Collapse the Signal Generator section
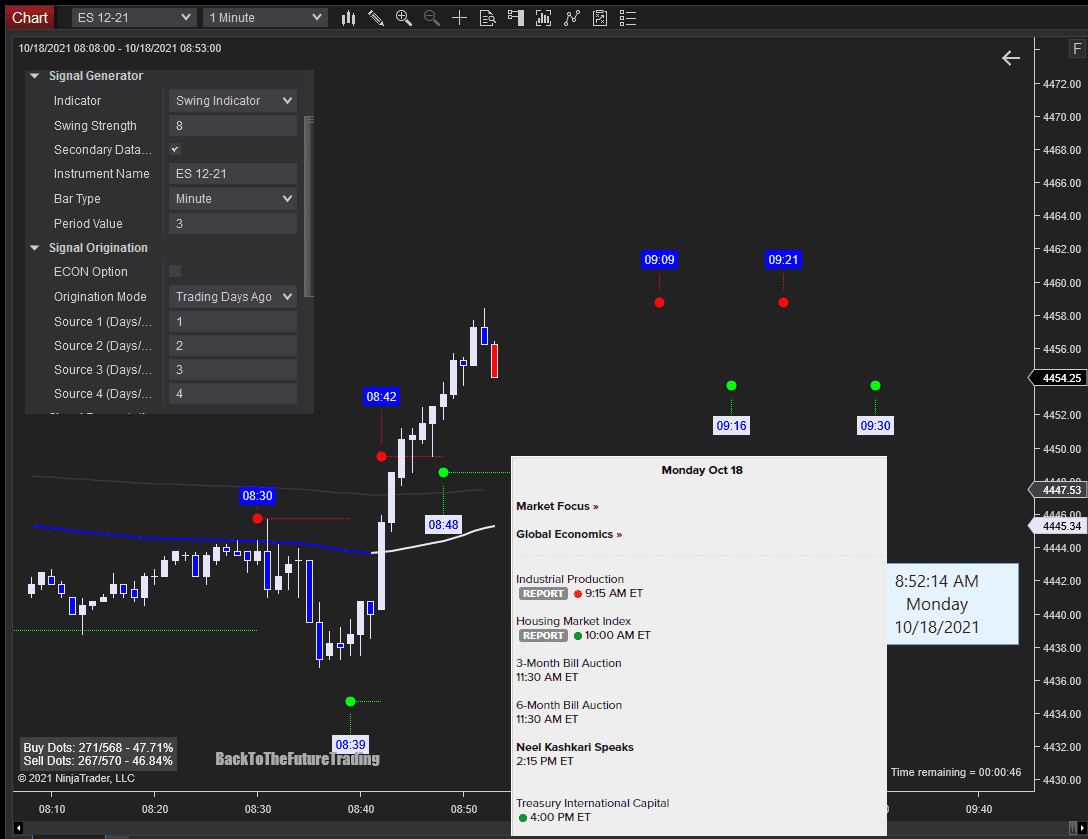Screen dimensions: 1088x839 click(x=35, y=76)
